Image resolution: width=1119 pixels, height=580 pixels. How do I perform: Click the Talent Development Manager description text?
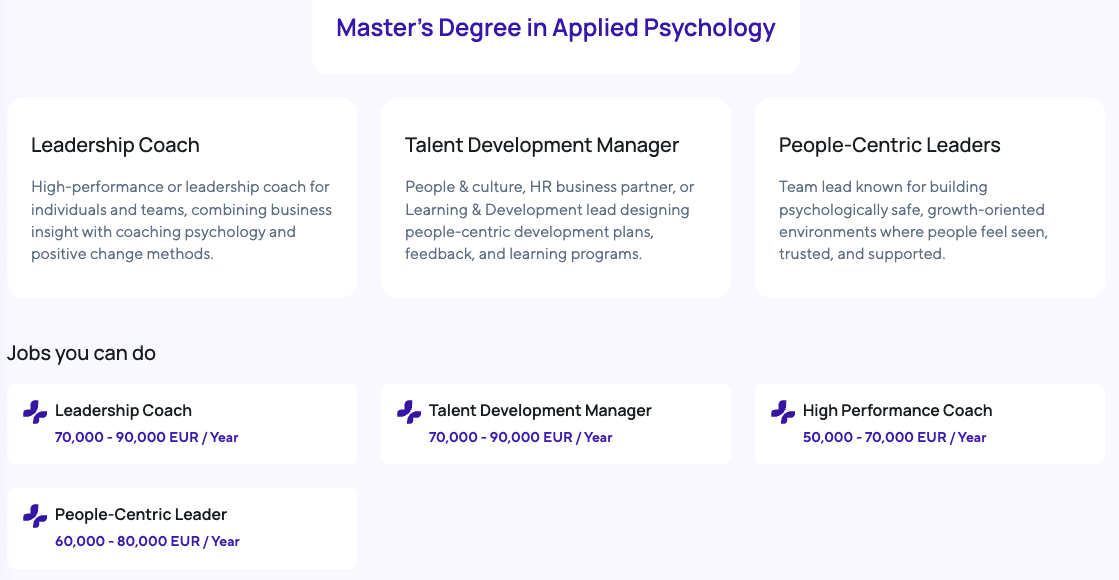tap(549, 220)
